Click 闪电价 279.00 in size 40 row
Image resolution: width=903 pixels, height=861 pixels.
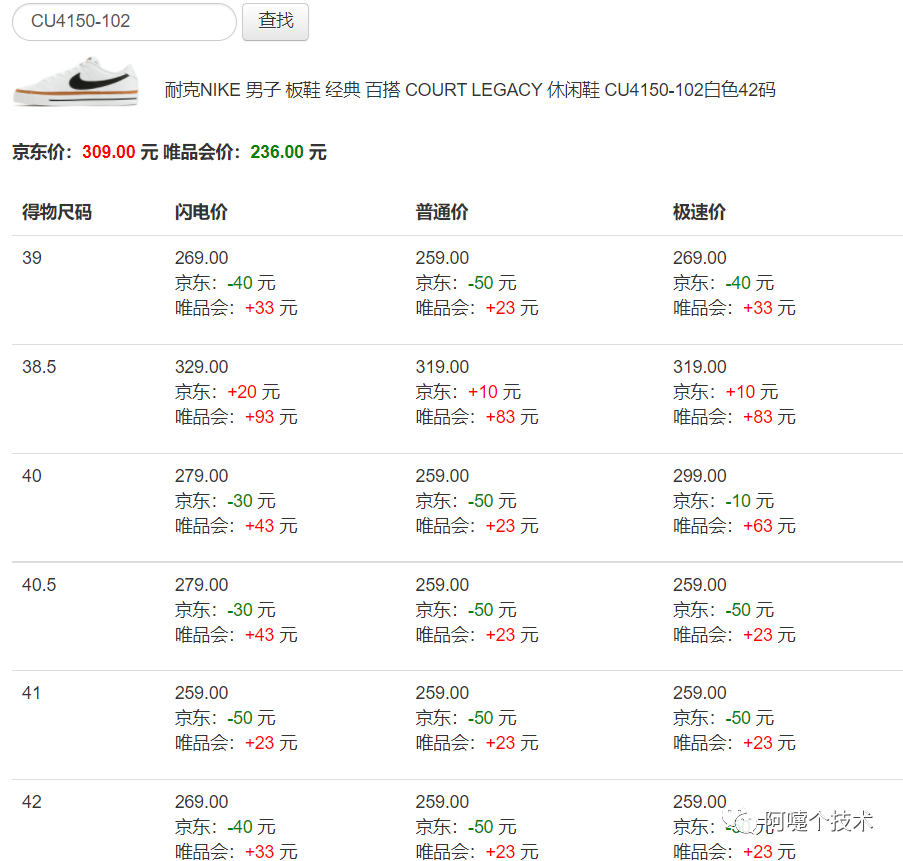click(x=202, y=476)
